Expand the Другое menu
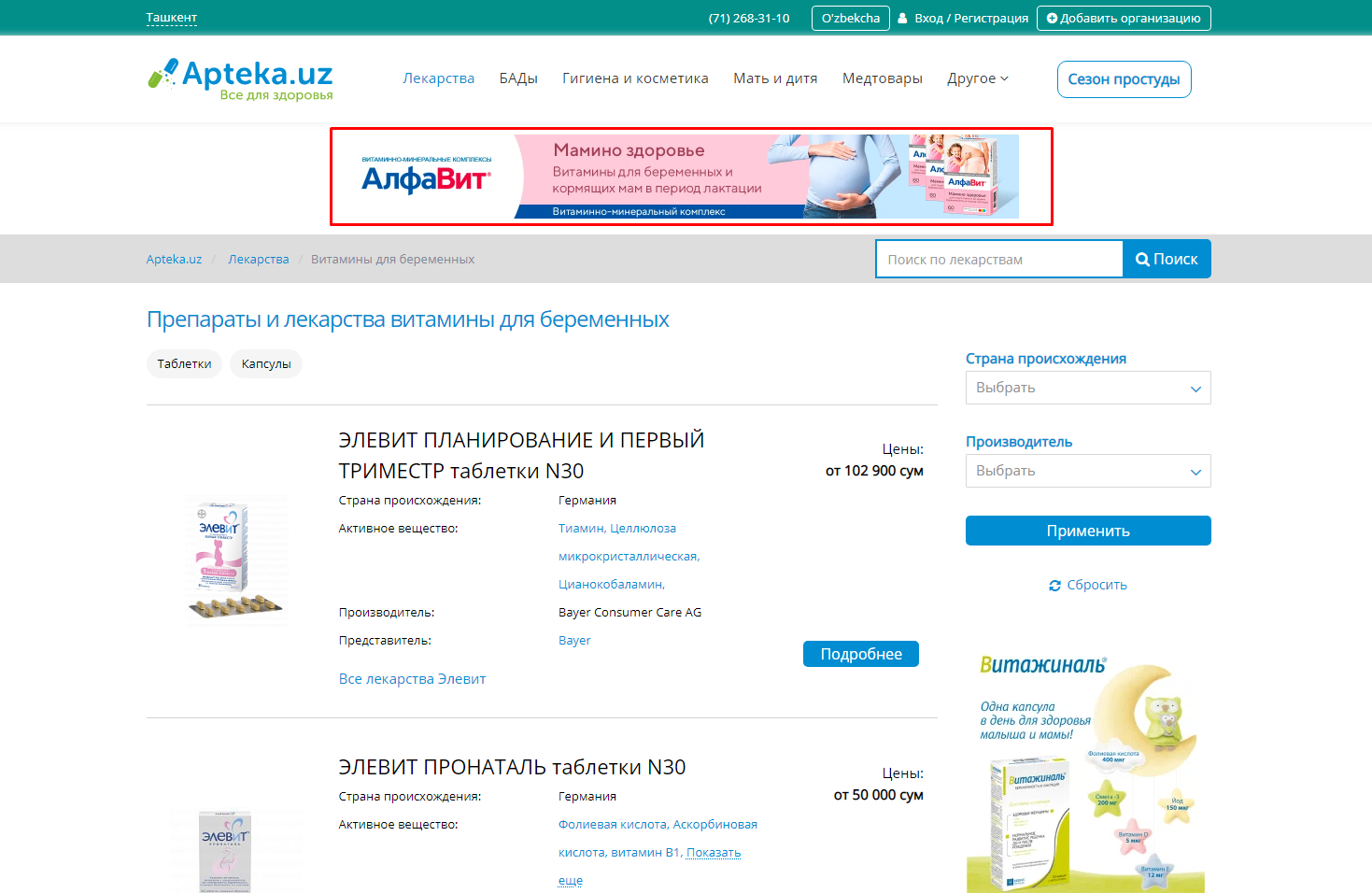 point(977,78)
